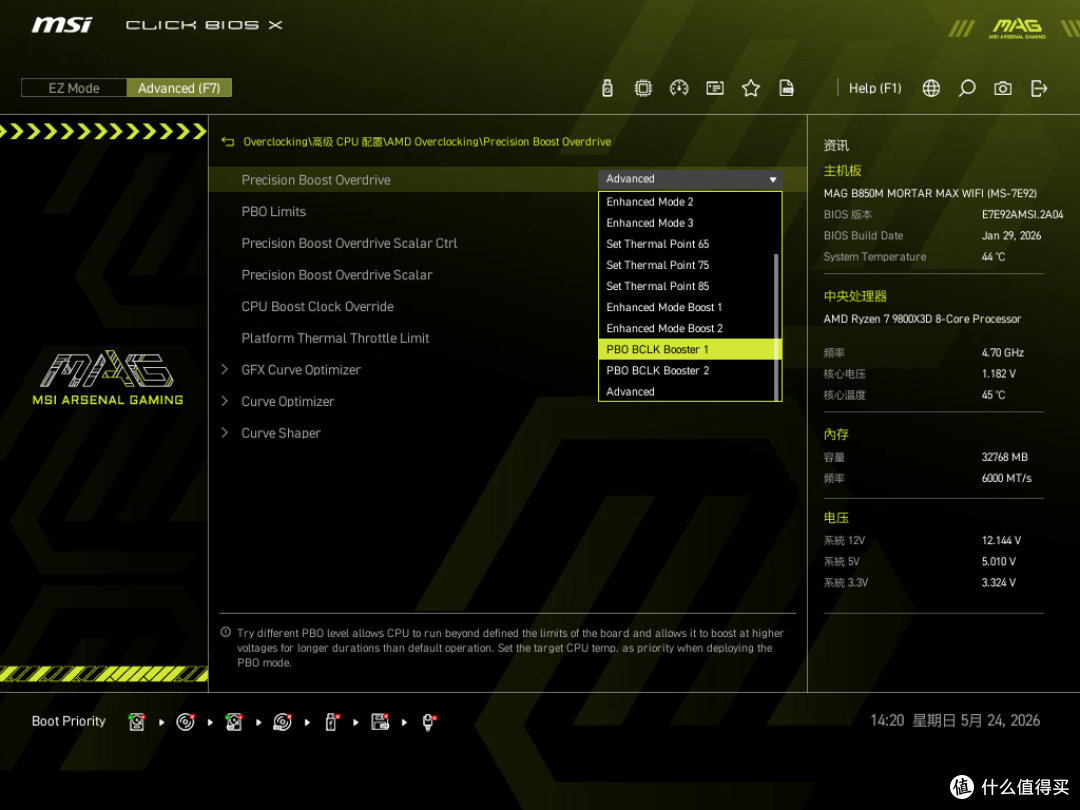1080x810 pixels.
Task: Click System Temperature 44 °C value
Action: pos(993,257)
